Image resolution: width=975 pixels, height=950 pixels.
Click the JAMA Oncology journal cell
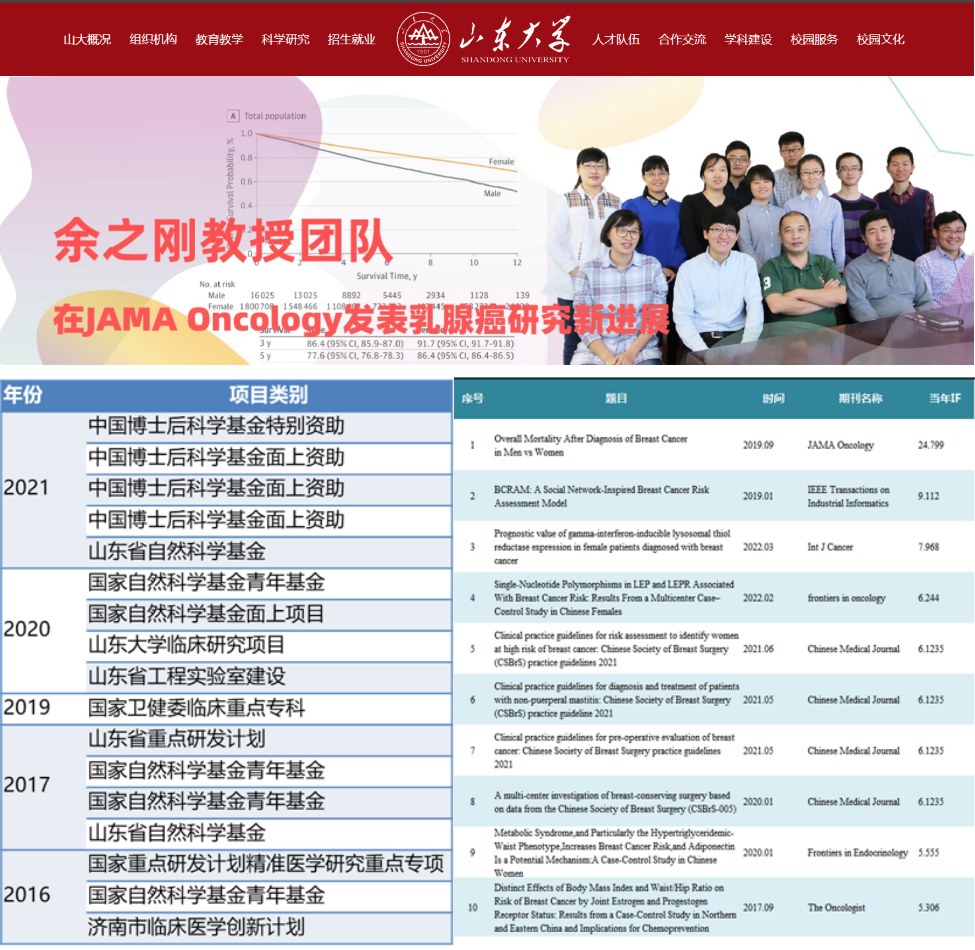840,445
